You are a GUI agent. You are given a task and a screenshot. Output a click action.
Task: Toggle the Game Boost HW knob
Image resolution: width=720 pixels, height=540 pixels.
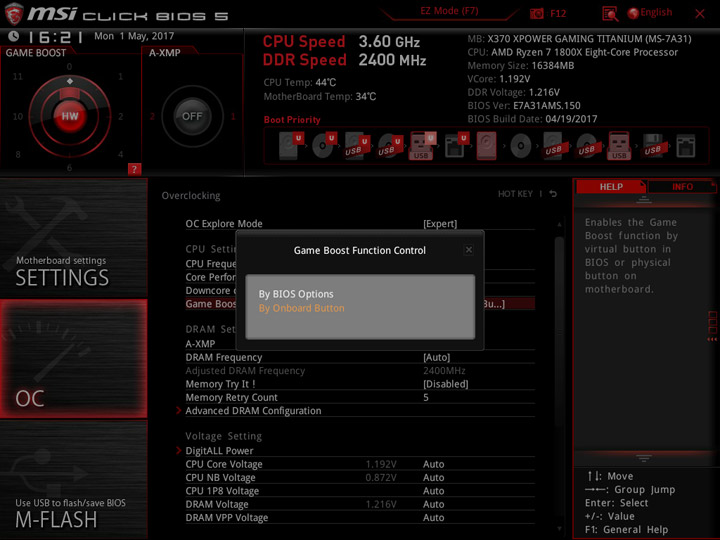pos(70,116)
